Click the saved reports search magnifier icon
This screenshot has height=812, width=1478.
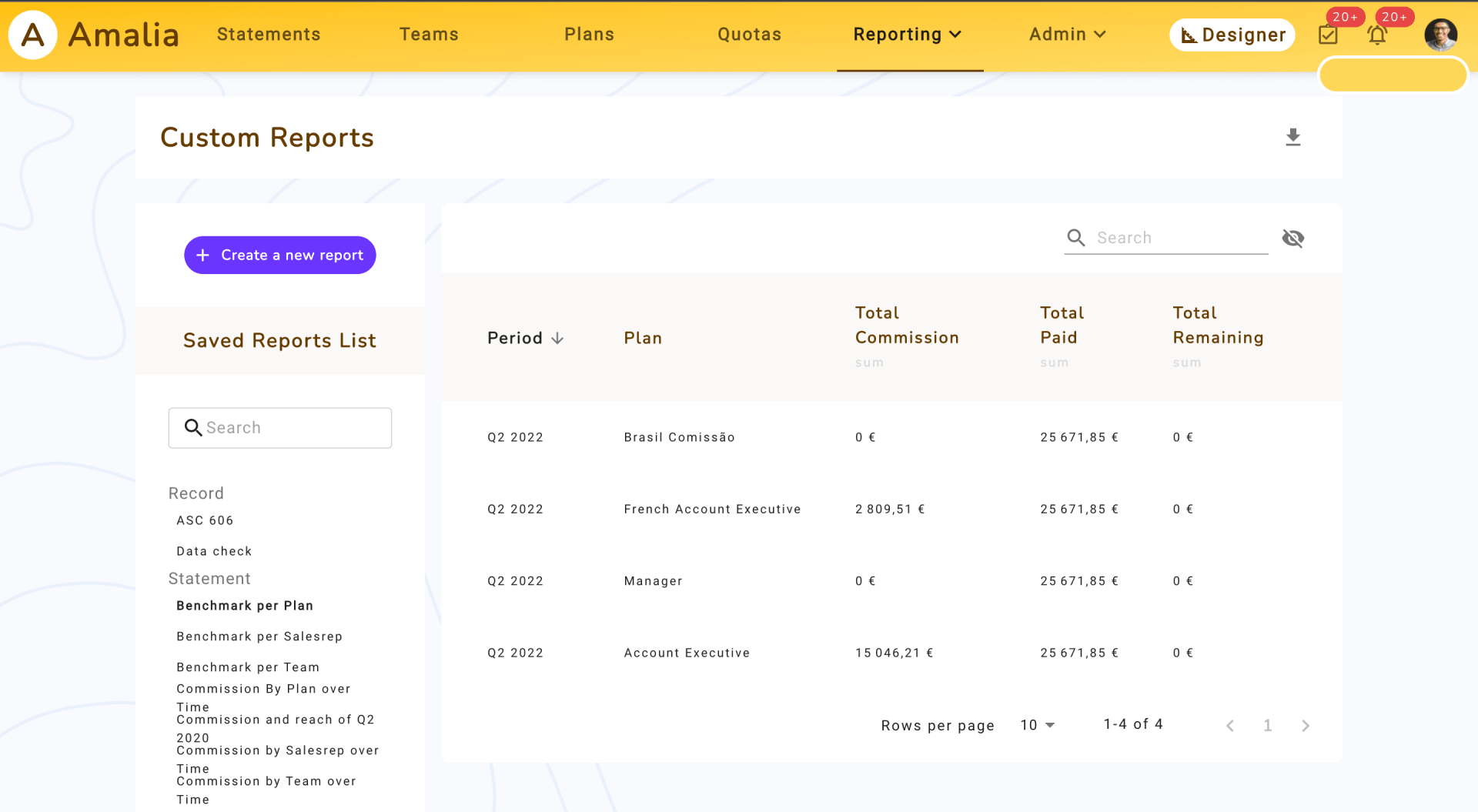[x=193, y=428]
